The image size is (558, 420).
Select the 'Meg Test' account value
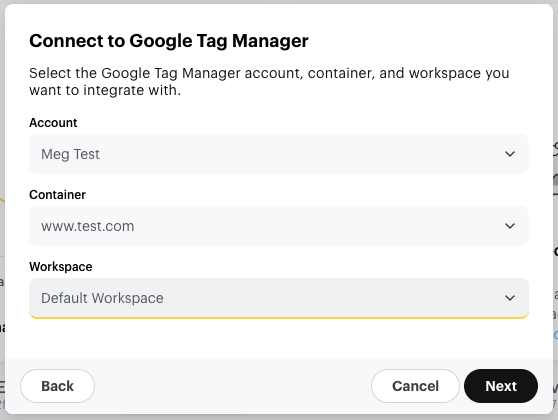click(x=70, y=154)
